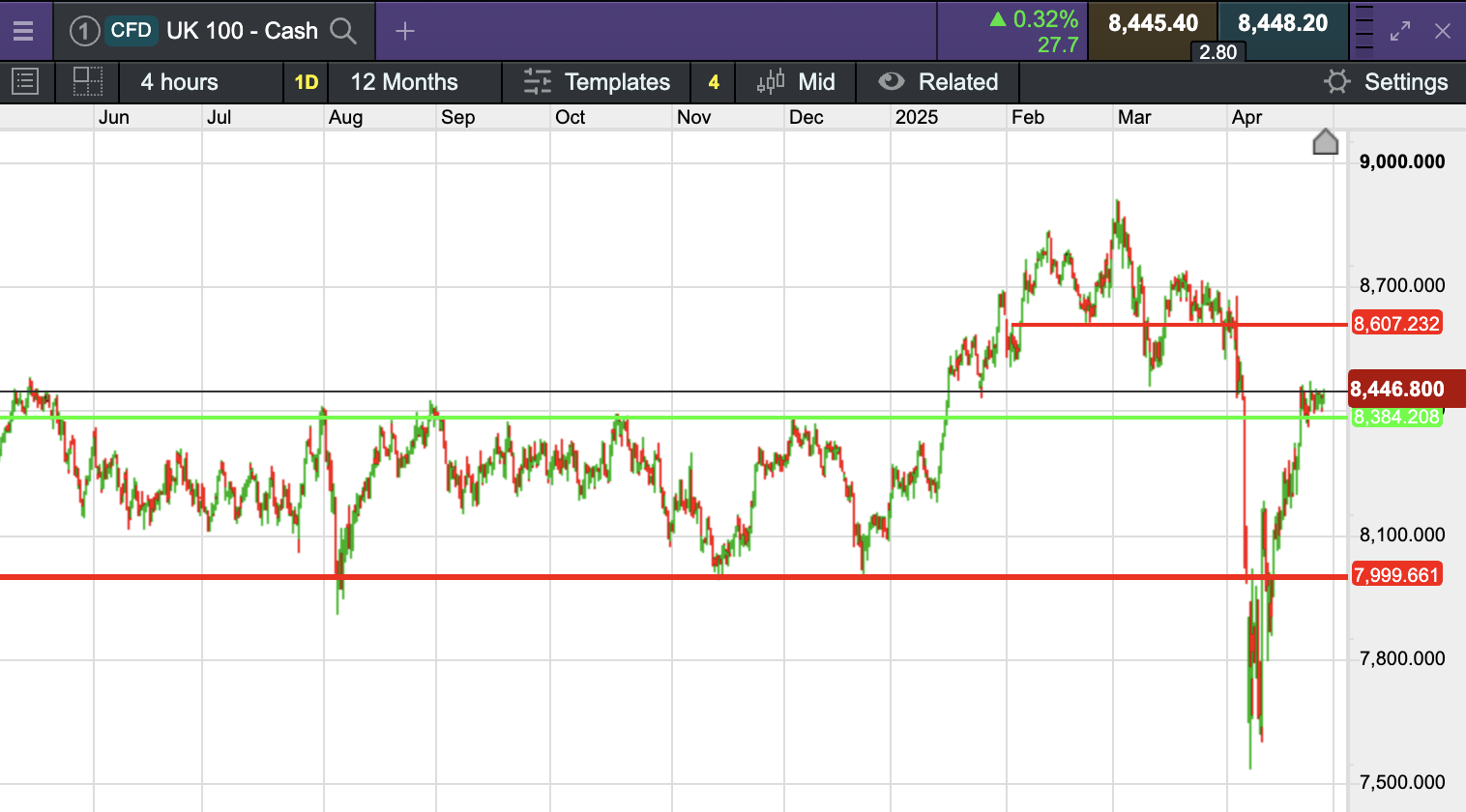
Task: Click the sell price 8,445.40
Action: [1153, 23]
